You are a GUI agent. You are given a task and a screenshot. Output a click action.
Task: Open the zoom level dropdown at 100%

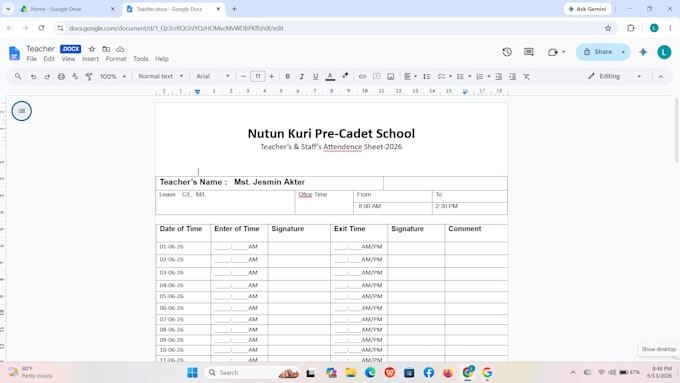point(113,76)
